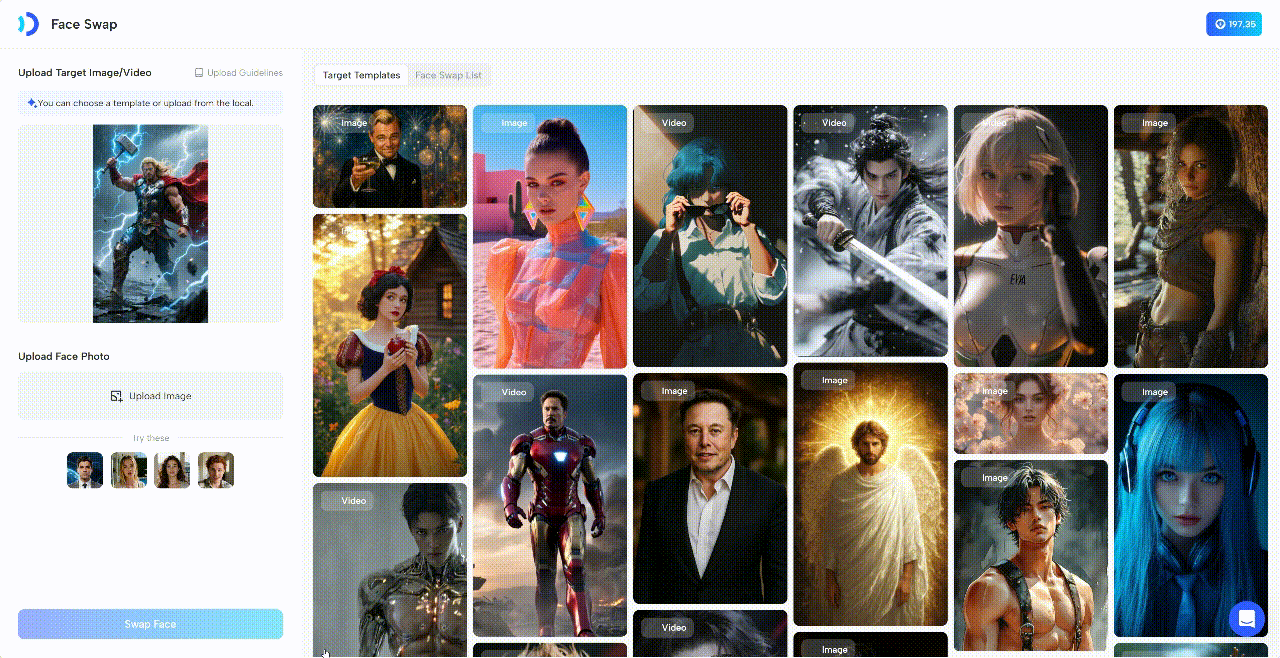The width and height of the screenshot is (1280, 658).
Task: Open the credits balance showing 197.35
Action: [1233, 24]
